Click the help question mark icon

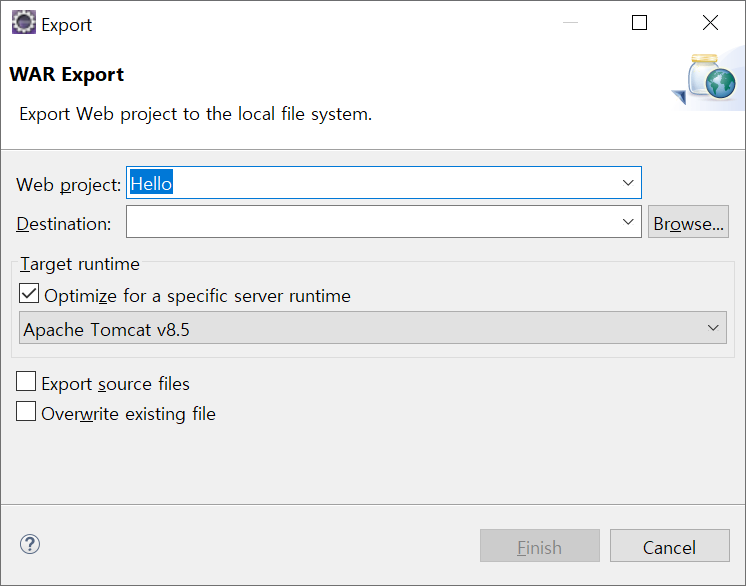[29, 544]
